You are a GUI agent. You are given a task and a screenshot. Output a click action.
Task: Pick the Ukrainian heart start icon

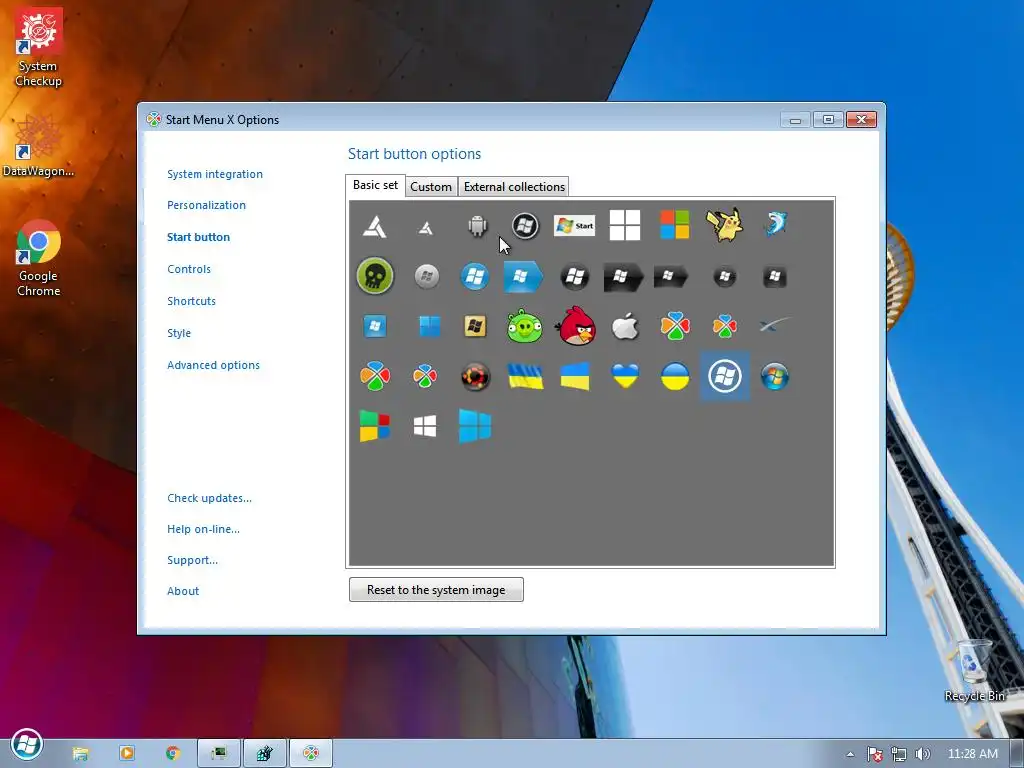point(625,376)
